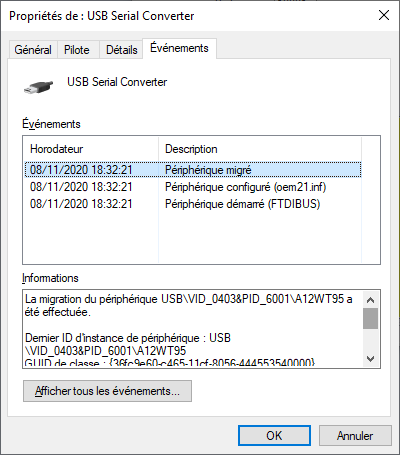Click the empty area of the events list
This screenshot has width=402, height=456.
193,238
